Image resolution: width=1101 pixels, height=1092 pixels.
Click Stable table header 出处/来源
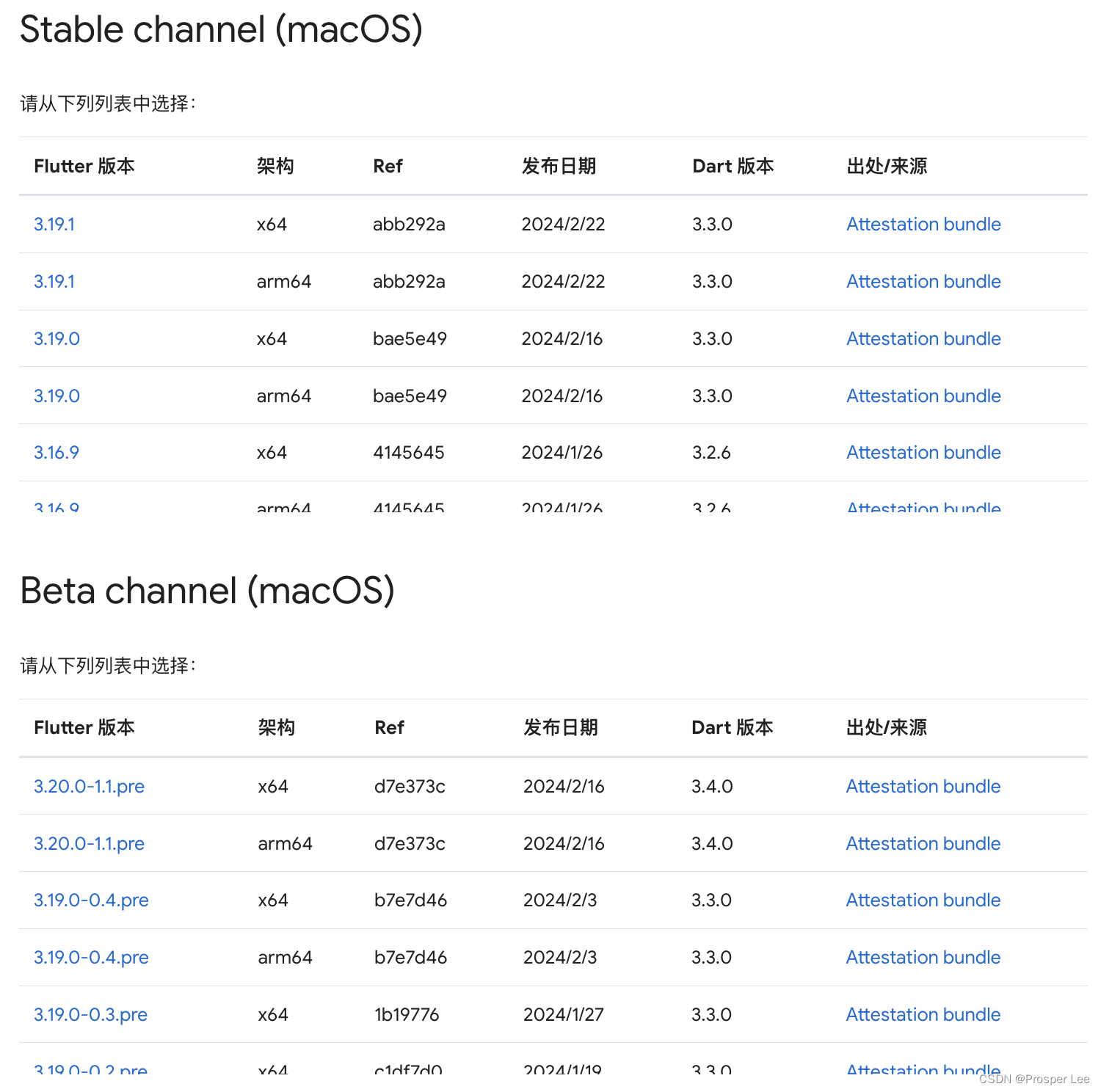tap(887, 167)
